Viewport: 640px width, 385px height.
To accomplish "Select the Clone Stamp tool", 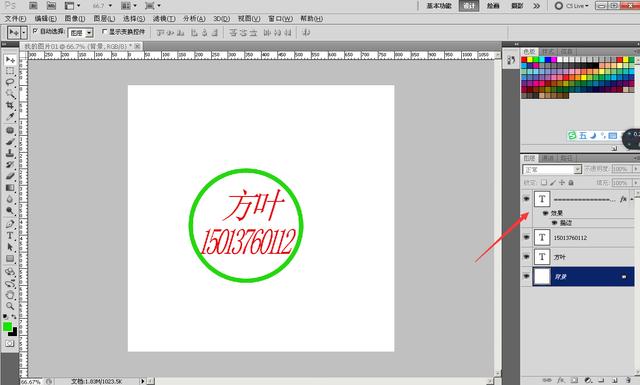I will (x=10, y=153).
